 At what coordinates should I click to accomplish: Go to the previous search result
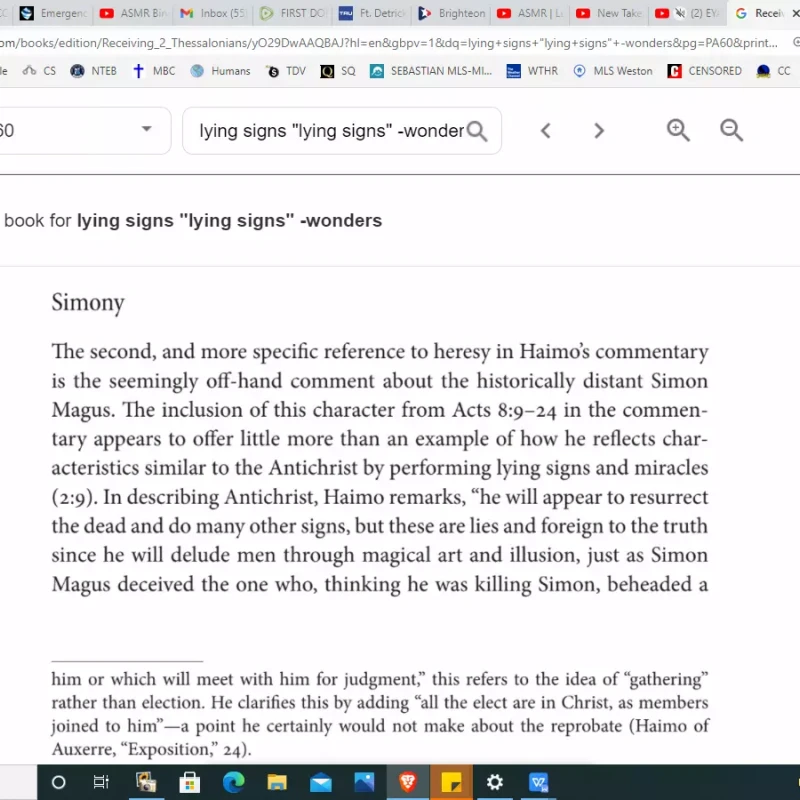coord(546,131)
